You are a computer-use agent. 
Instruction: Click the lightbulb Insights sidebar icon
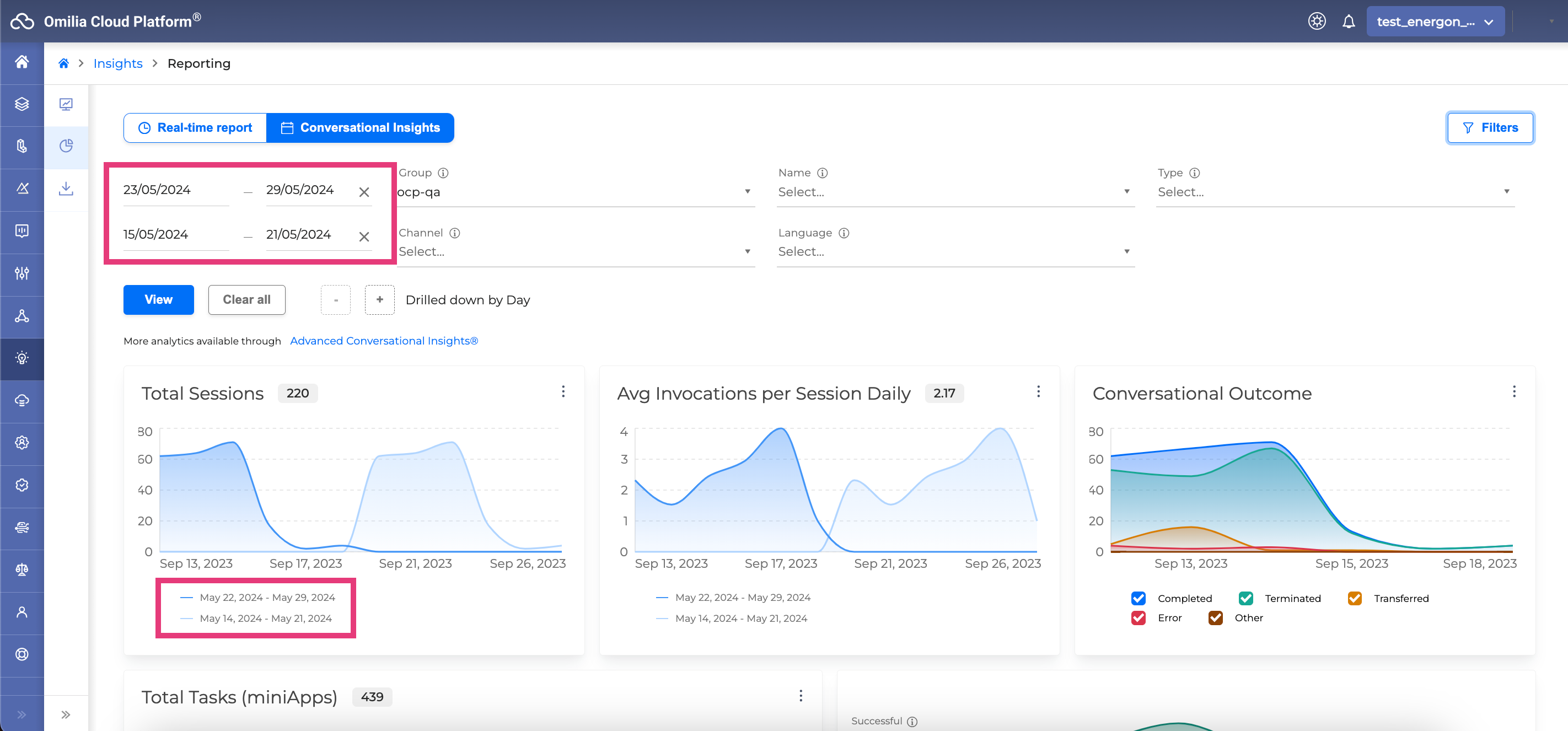(x=22, y=358)
